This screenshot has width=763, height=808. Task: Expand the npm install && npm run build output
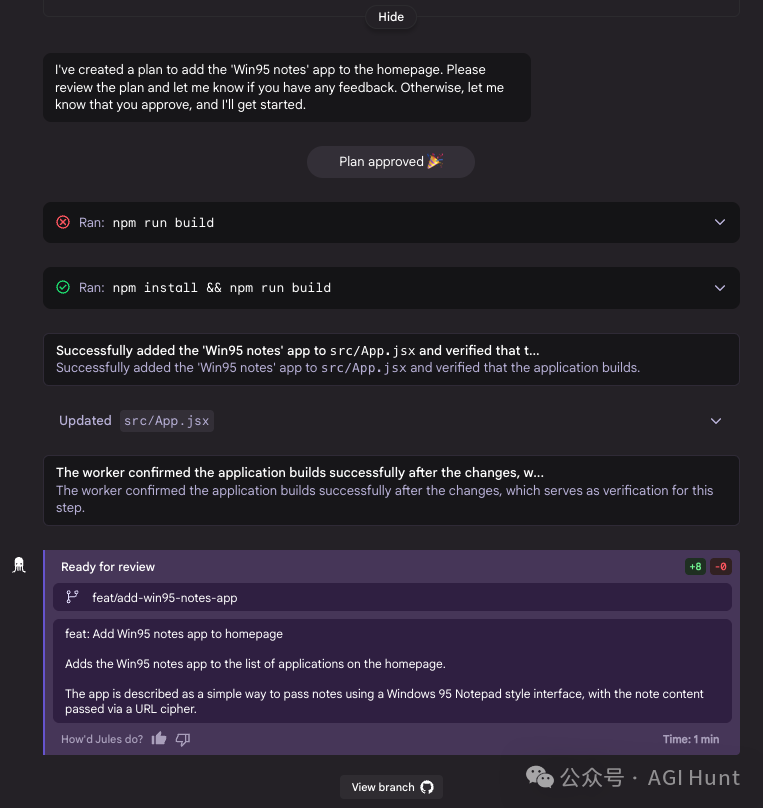(x=720, y=287)
